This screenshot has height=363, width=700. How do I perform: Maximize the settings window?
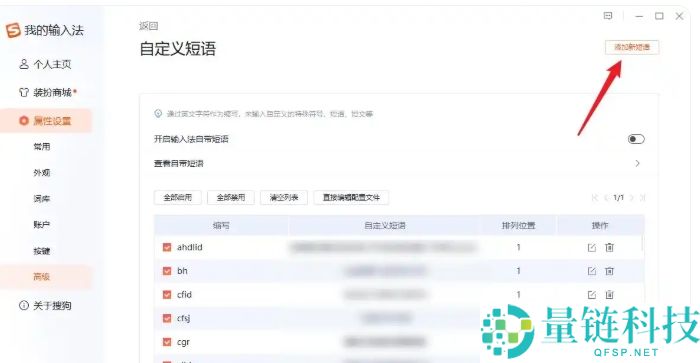pyautogui.click(x=659, y=16)
